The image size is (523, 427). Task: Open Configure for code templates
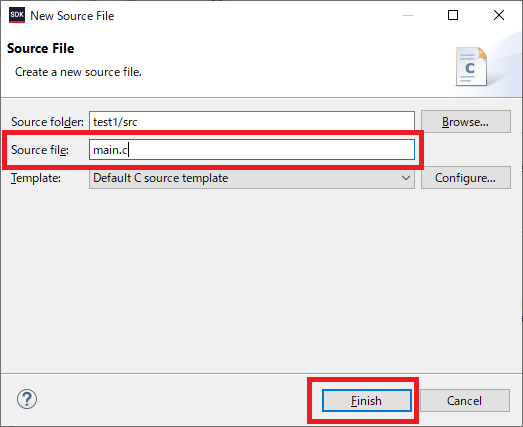point(466,178)
